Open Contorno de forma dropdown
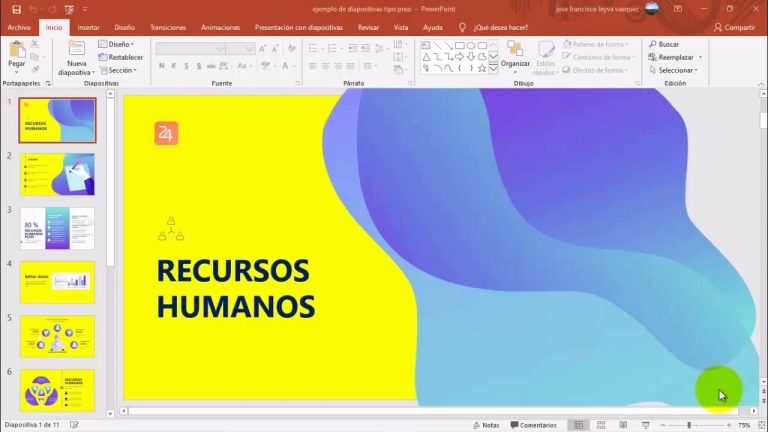Image resolution: width=768 pixels, height=432 pixels. pyautogui.click(x=599, y=57)
